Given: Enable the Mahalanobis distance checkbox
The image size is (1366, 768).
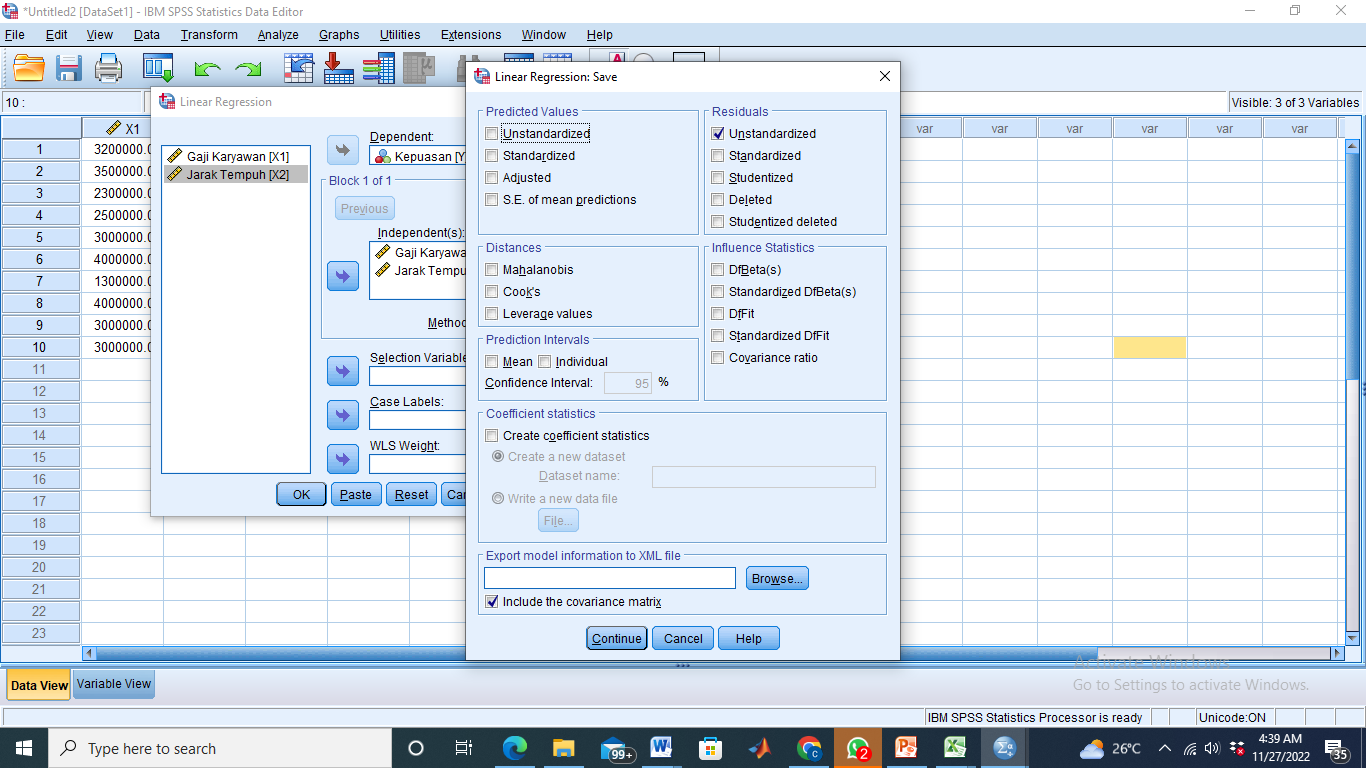Looking at the screenshot, I should (x=492, y=270).
